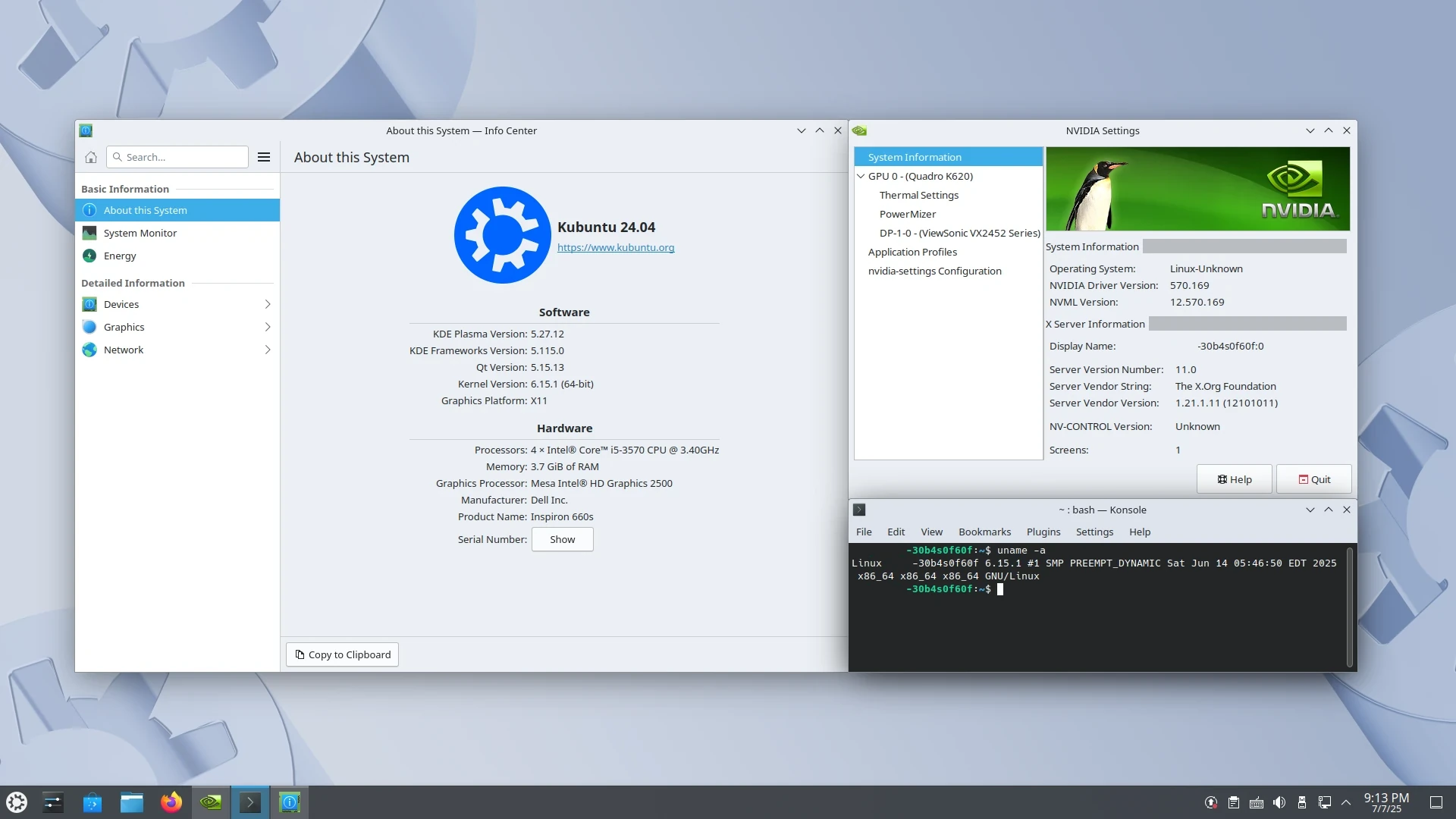The image size is (1456, 819).
Task: Open the Energy section in the sidebar
Action: (120, 256)
